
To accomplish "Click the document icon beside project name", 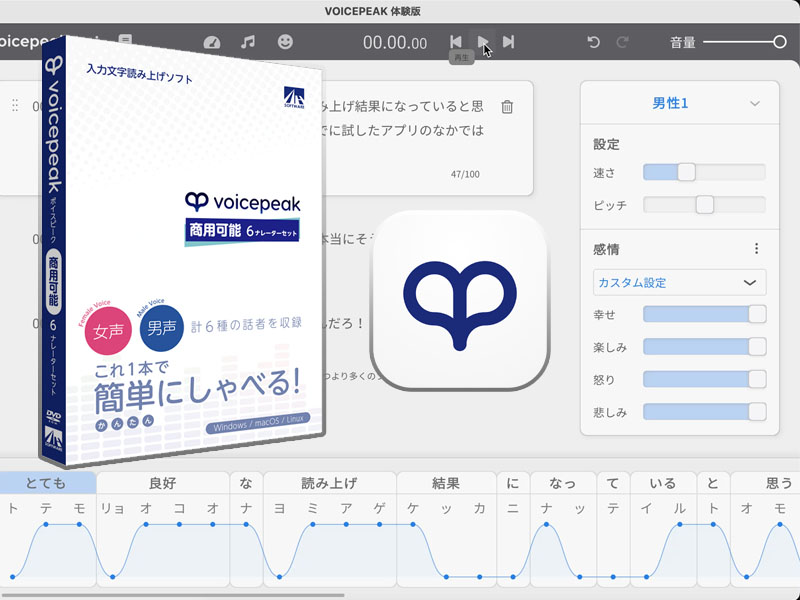I will 125,39.
